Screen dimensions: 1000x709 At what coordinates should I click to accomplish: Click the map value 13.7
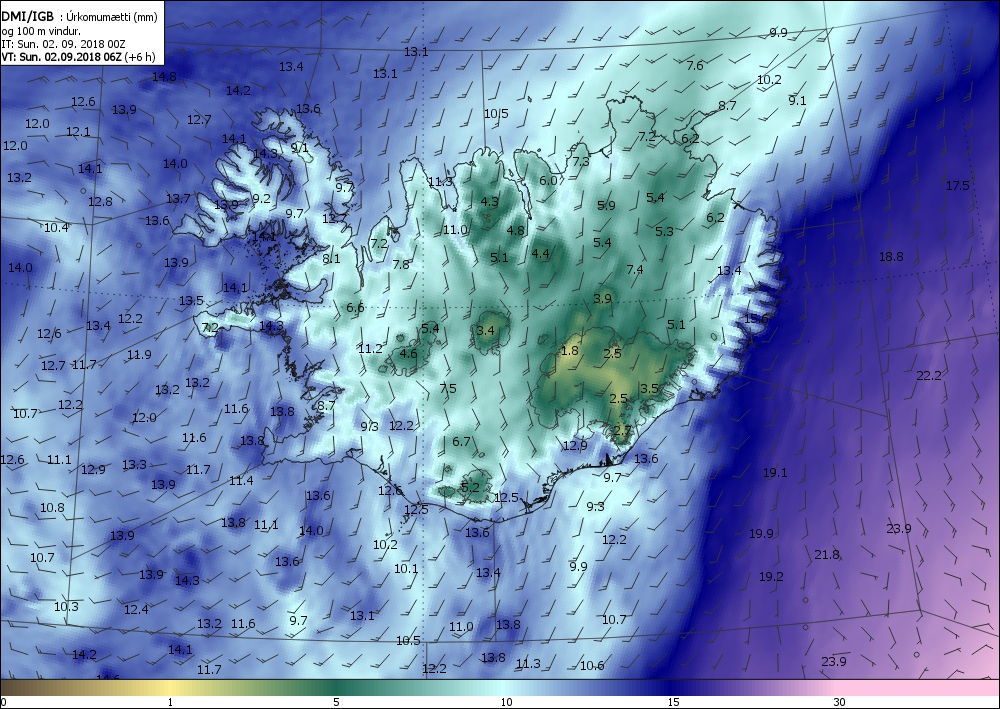[178, 199]
